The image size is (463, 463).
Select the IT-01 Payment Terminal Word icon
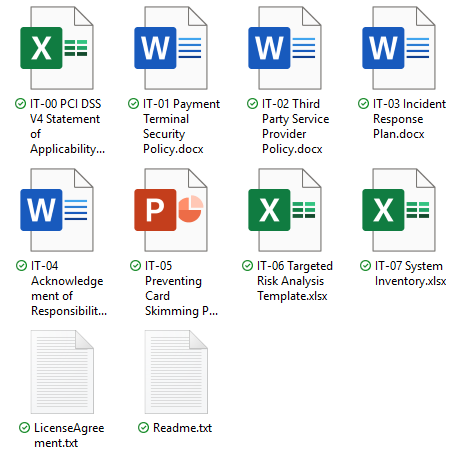pos(171,48)
